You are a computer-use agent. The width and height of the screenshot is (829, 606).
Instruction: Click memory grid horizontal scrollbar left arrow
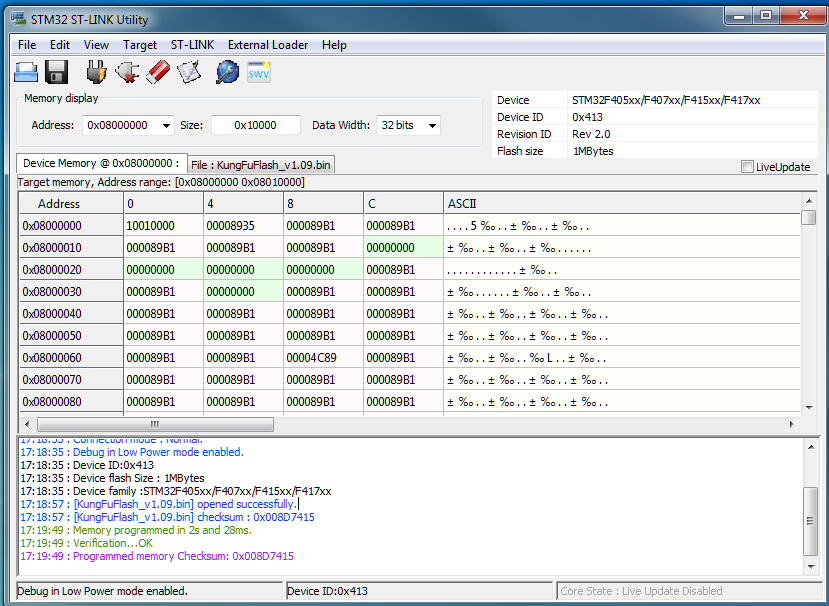pyautogui.click(x=27, y=424)
